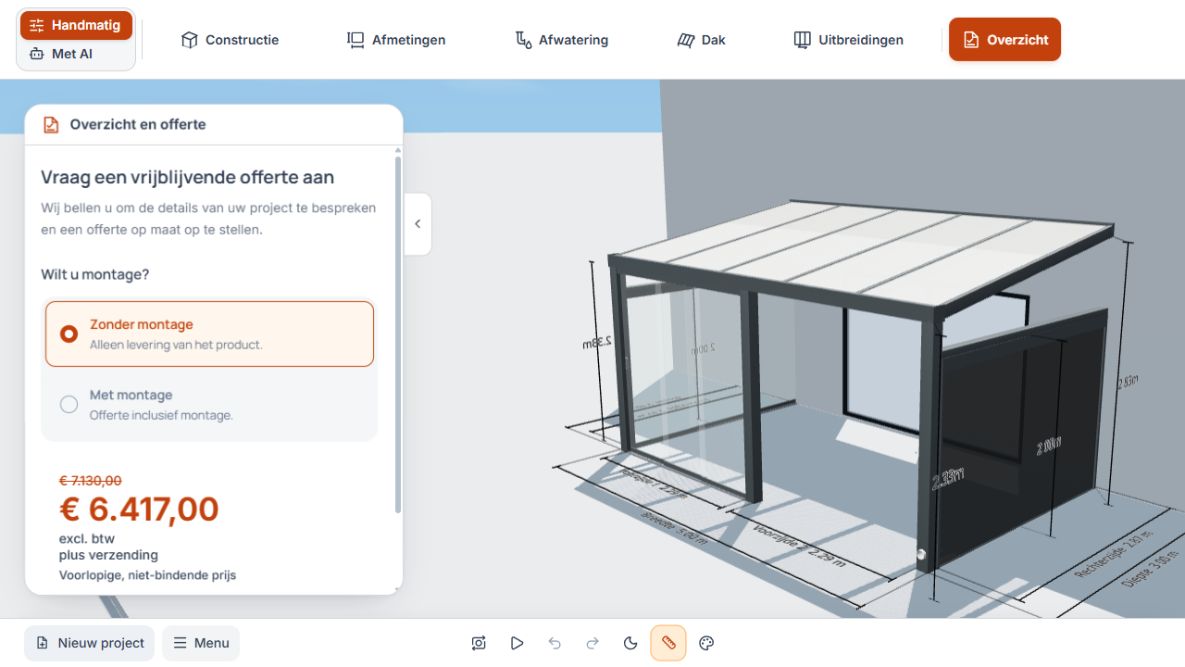The height and width of the screenshot is (667, 1185).
Task: Start the play animation icon
Action: (x=516, y=643)
